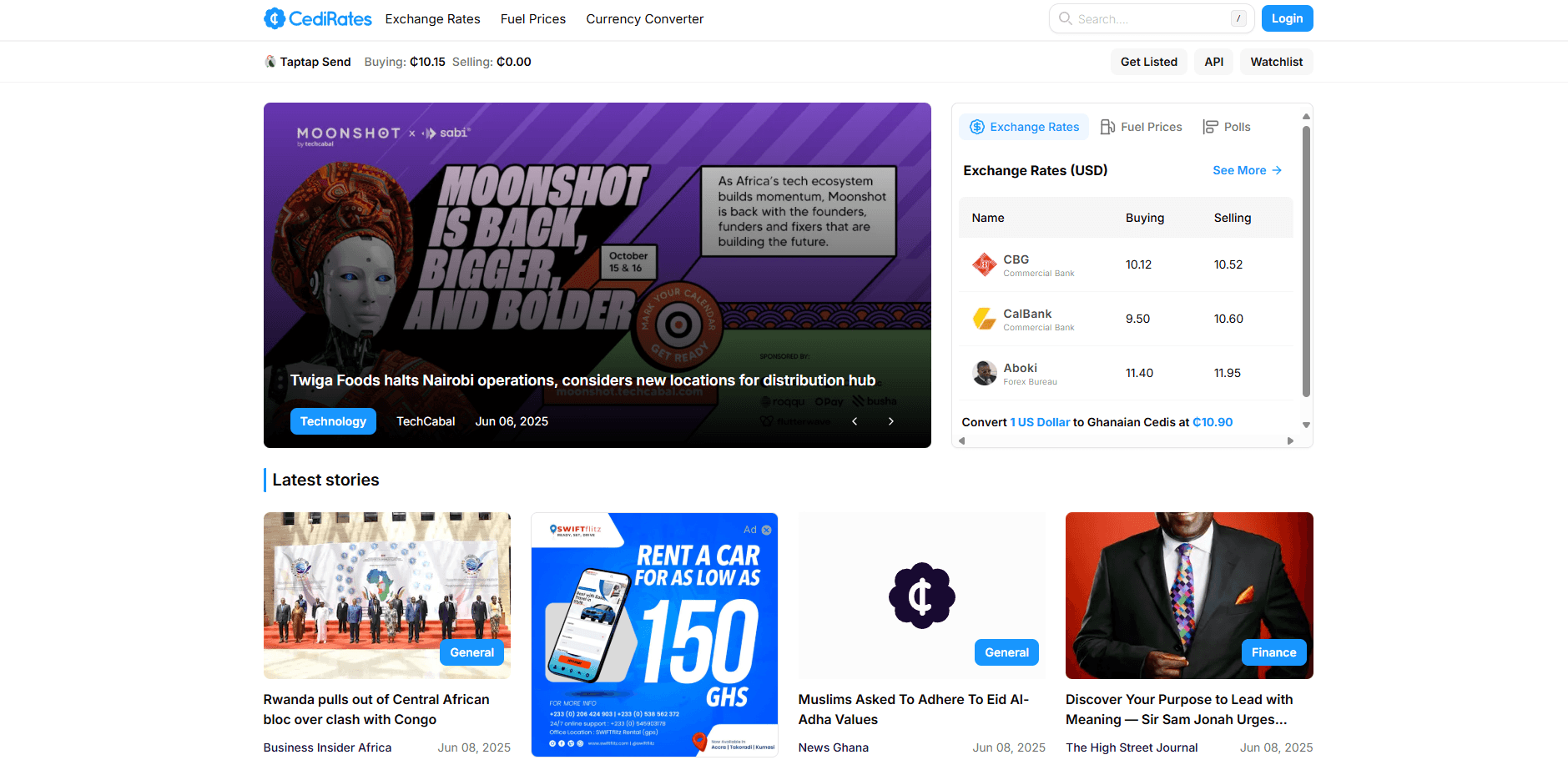Click the CediRates logo icon
Image resolution: width=1568 pixels, height=770 pixels.
[x=275, y=18]
